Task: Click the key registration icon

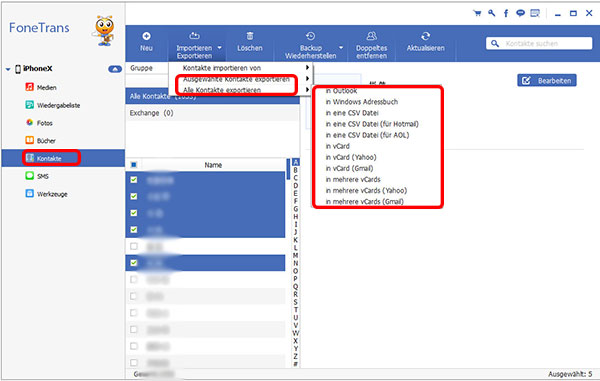Action: pos(492,13)
